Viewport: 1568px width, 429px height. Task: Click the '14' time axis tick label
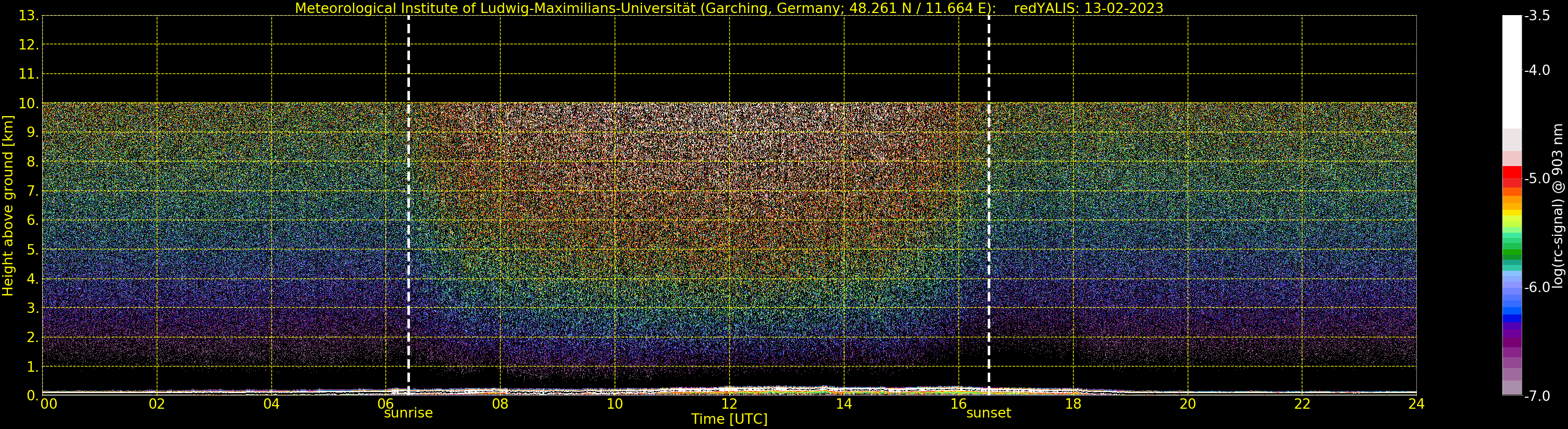pyautogui.click(x=844, y=403)
